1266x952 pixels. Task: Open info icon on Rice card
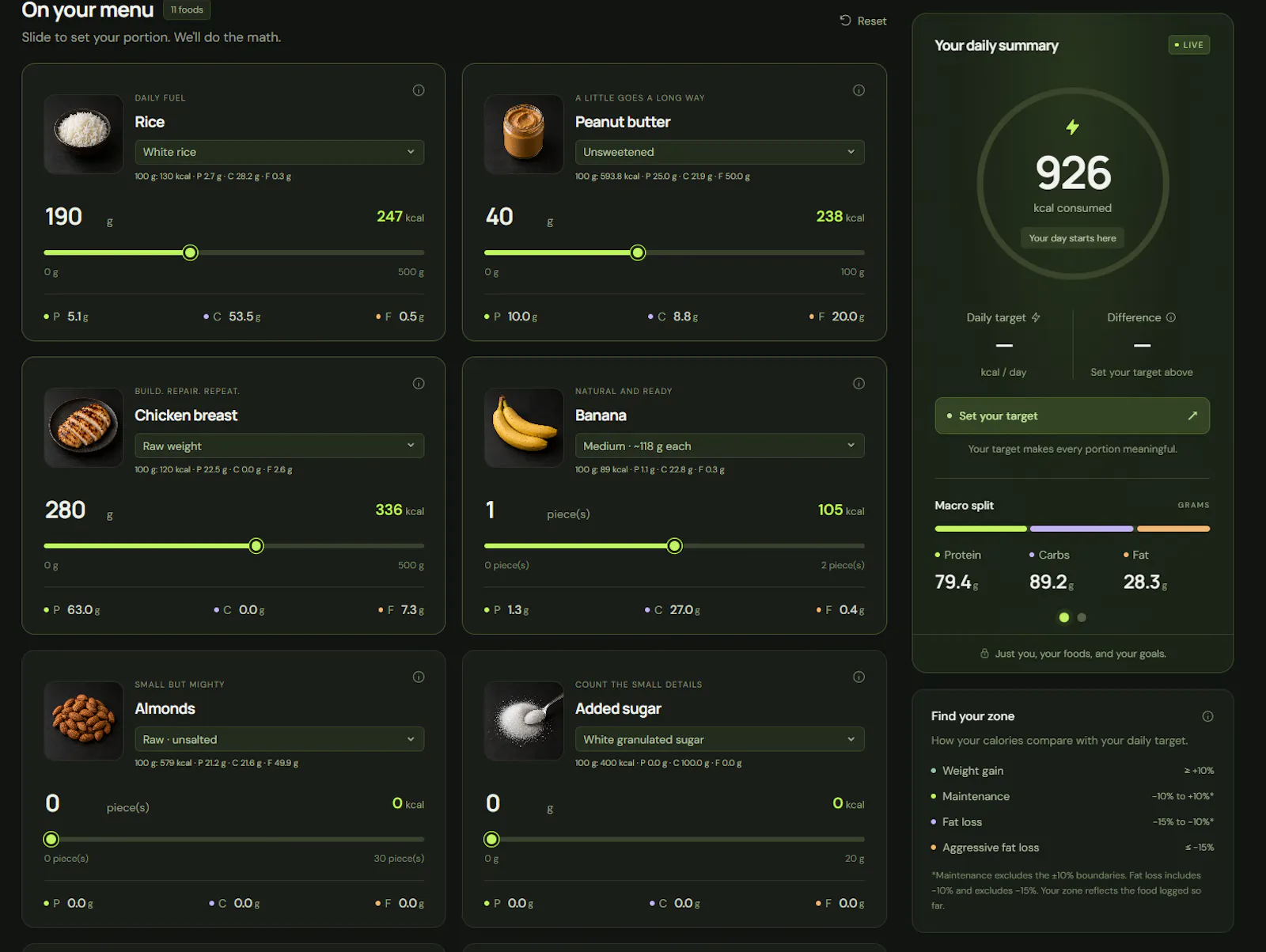coord(419,90)
